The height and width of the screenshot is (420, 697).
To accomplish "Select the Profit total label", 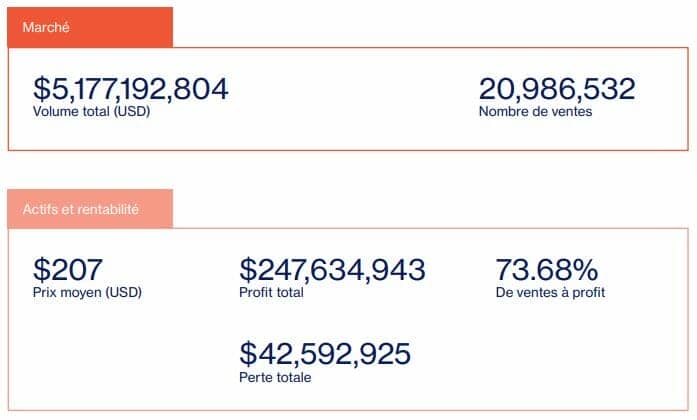I will click(x=271, y=293).
